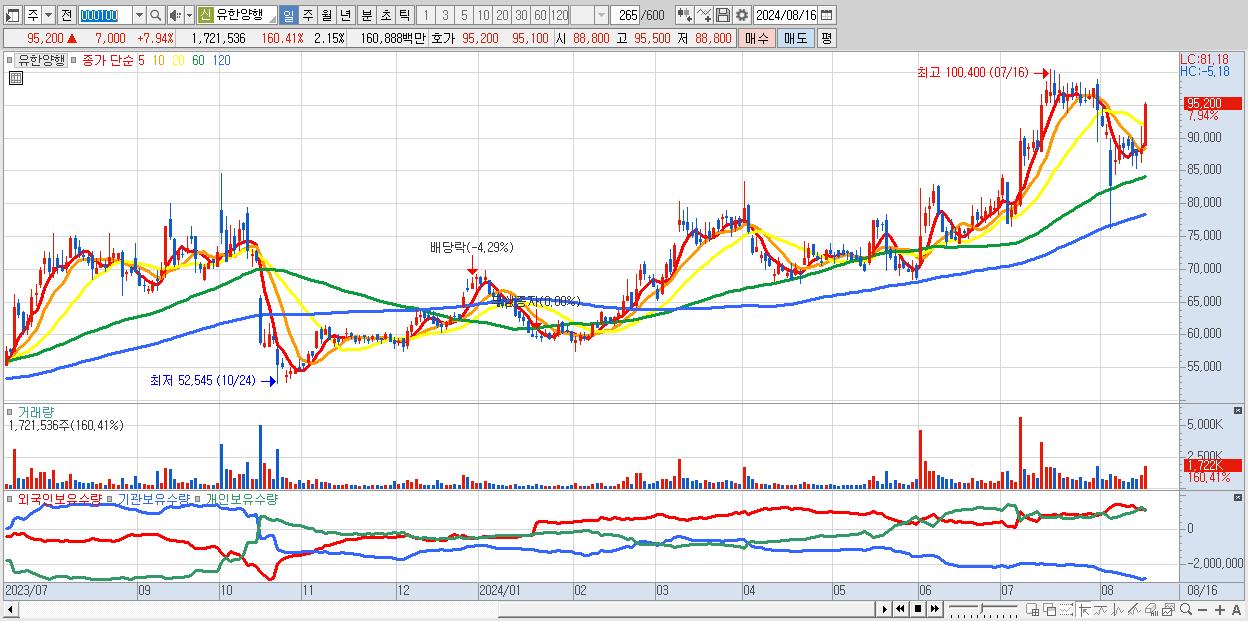Click the oscillating line chart icon
This screenshot has width=1248, height=621.
coord(1118,610)
